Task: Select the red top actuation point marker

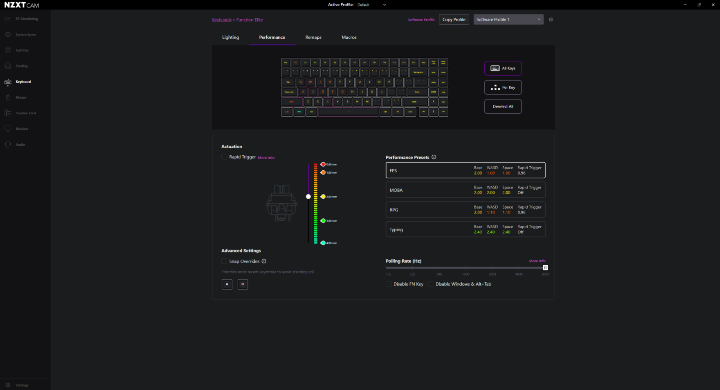Action: [x=323, y=164]
